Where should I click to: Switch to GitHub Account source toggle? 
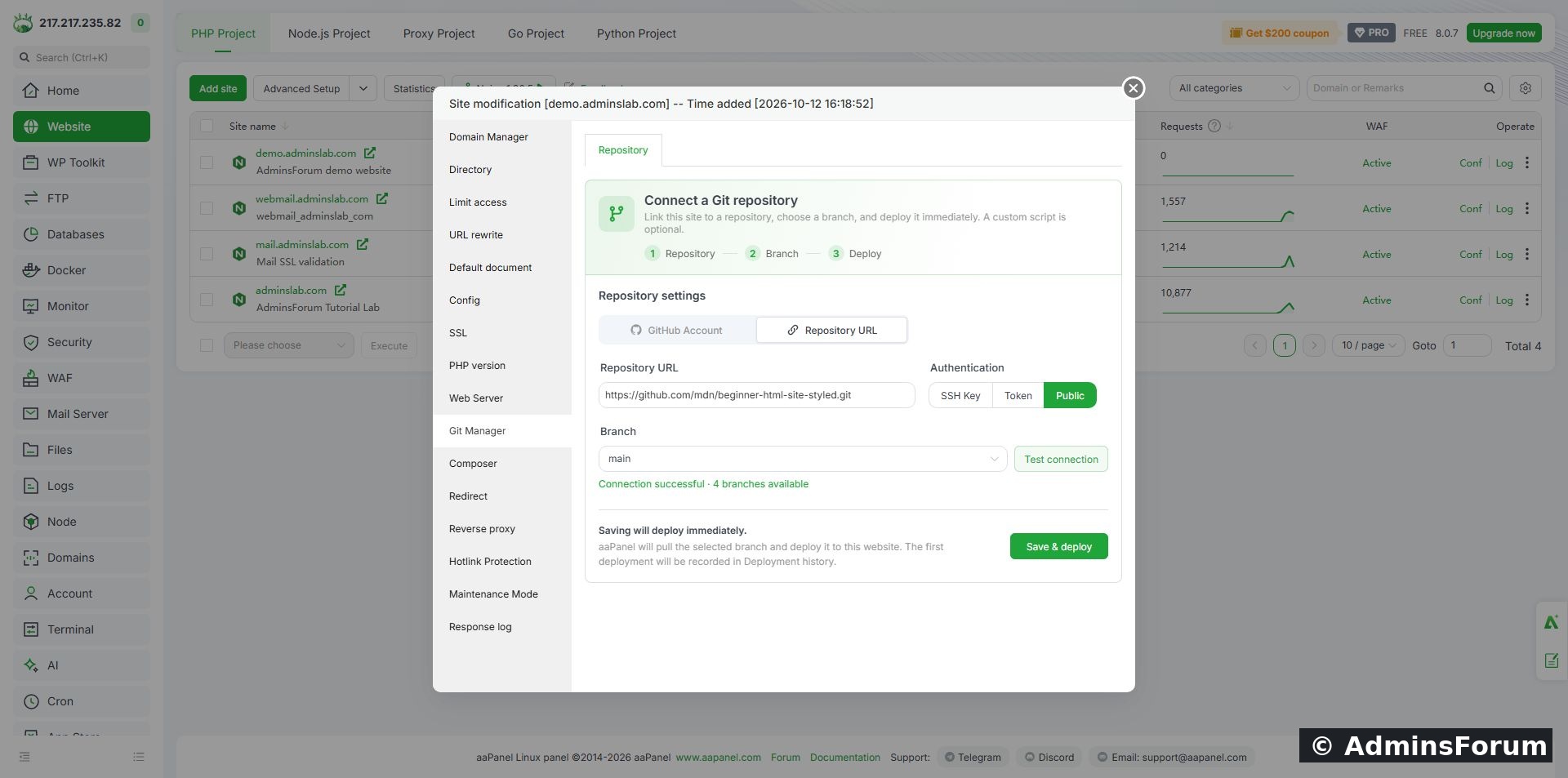click(677, 330)
